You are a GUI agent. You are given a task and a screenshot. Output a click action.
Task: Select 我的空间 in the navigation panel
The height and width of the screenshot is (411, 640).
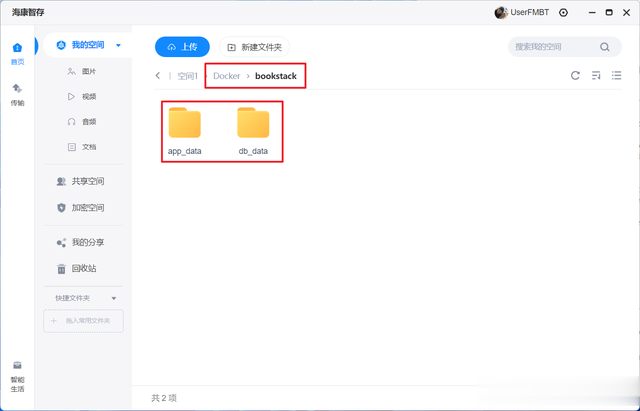88,45
